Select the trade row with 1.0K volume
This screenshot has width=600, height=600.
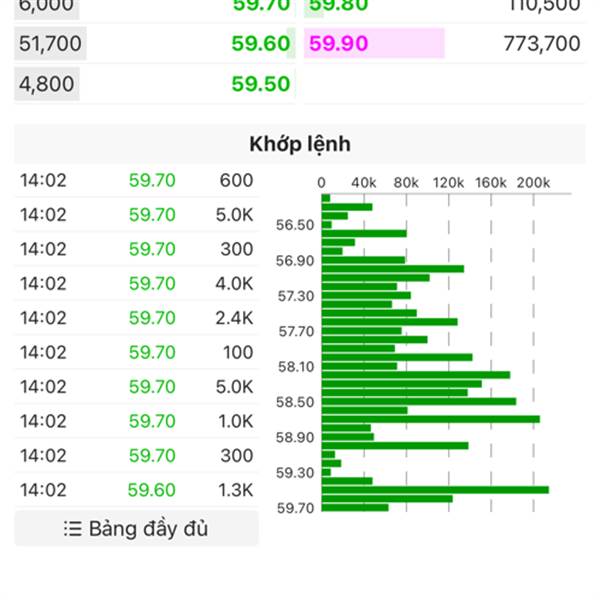point(136,421)
